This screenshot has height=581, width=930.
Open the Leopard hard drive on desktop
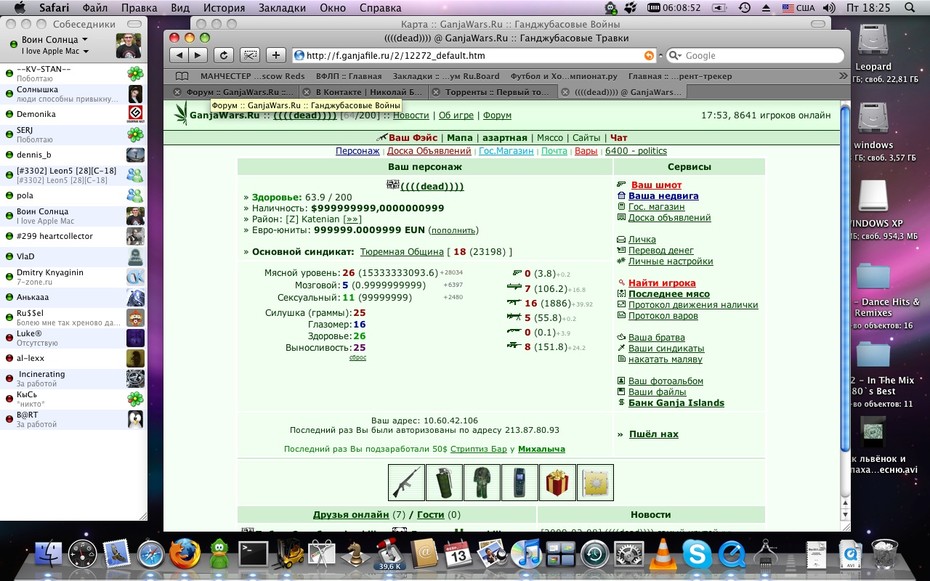click(x=873, y=41)
